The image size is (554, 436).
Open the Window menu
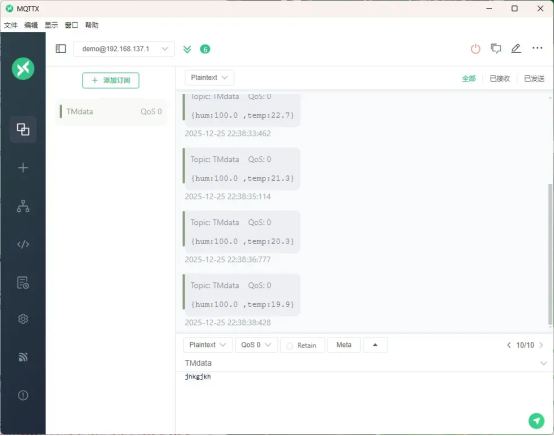coord(71,25)
